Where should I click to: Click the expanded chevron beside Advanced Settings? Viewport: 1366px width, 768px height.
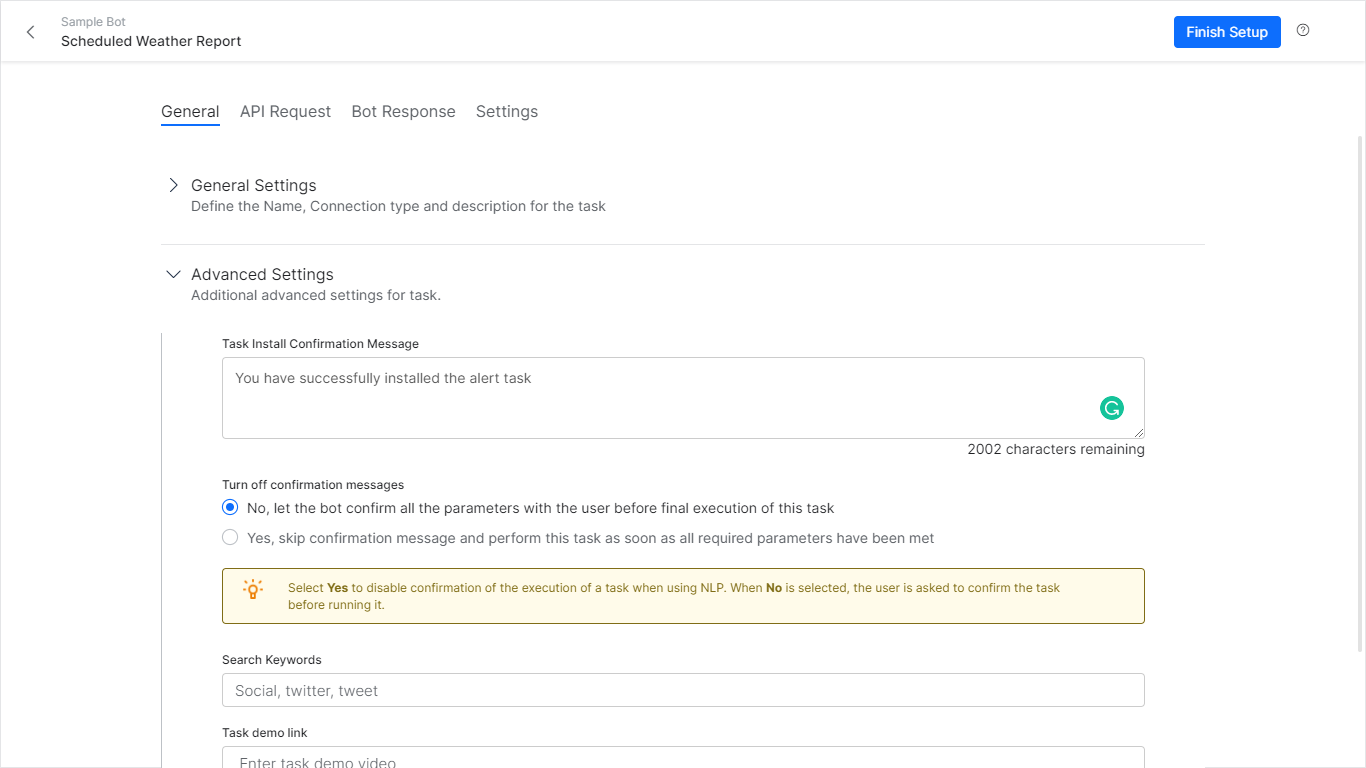click(x=173, y=273)
